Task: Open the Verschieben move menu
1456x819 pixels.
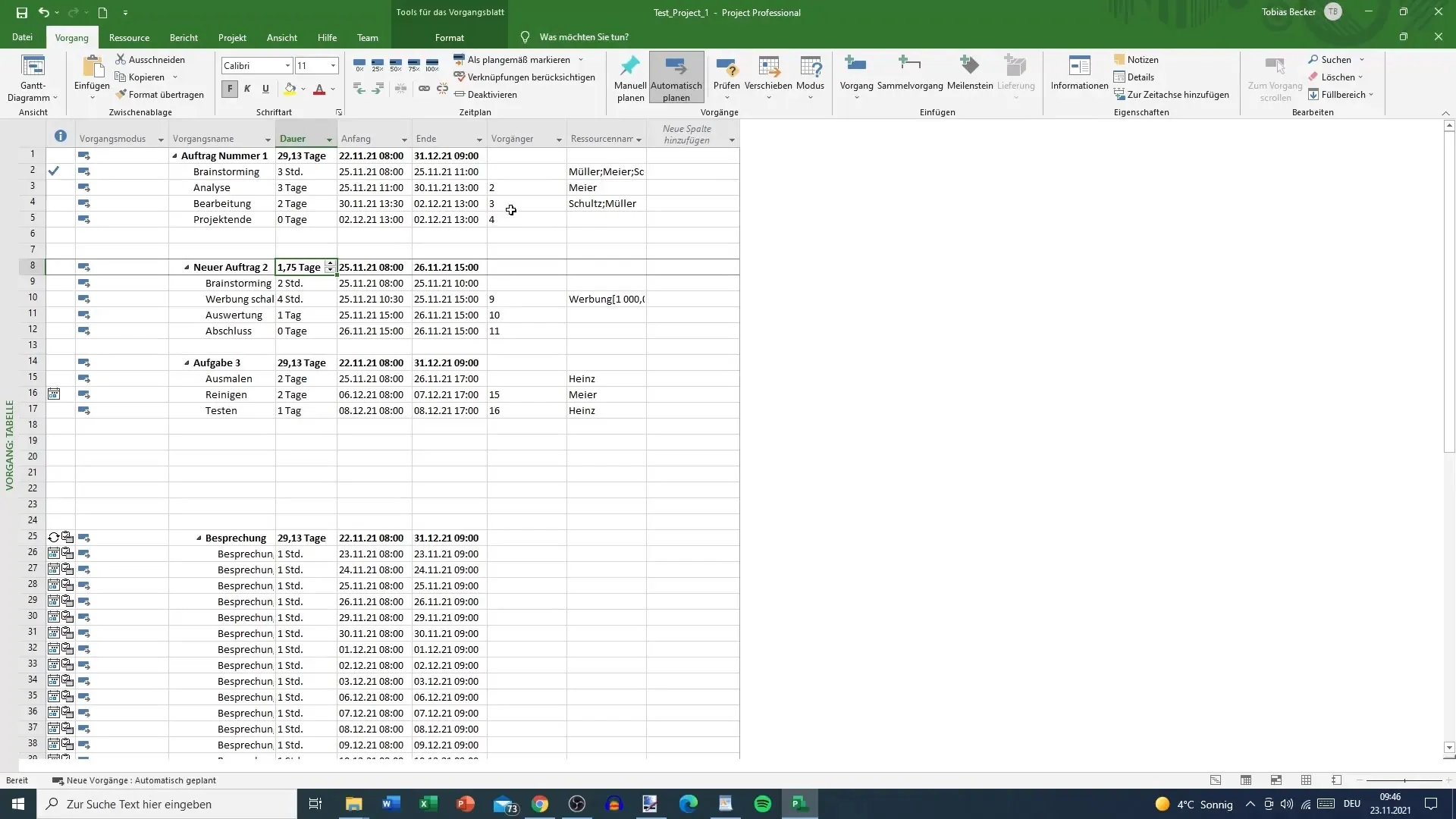Action: pos(768,78)
